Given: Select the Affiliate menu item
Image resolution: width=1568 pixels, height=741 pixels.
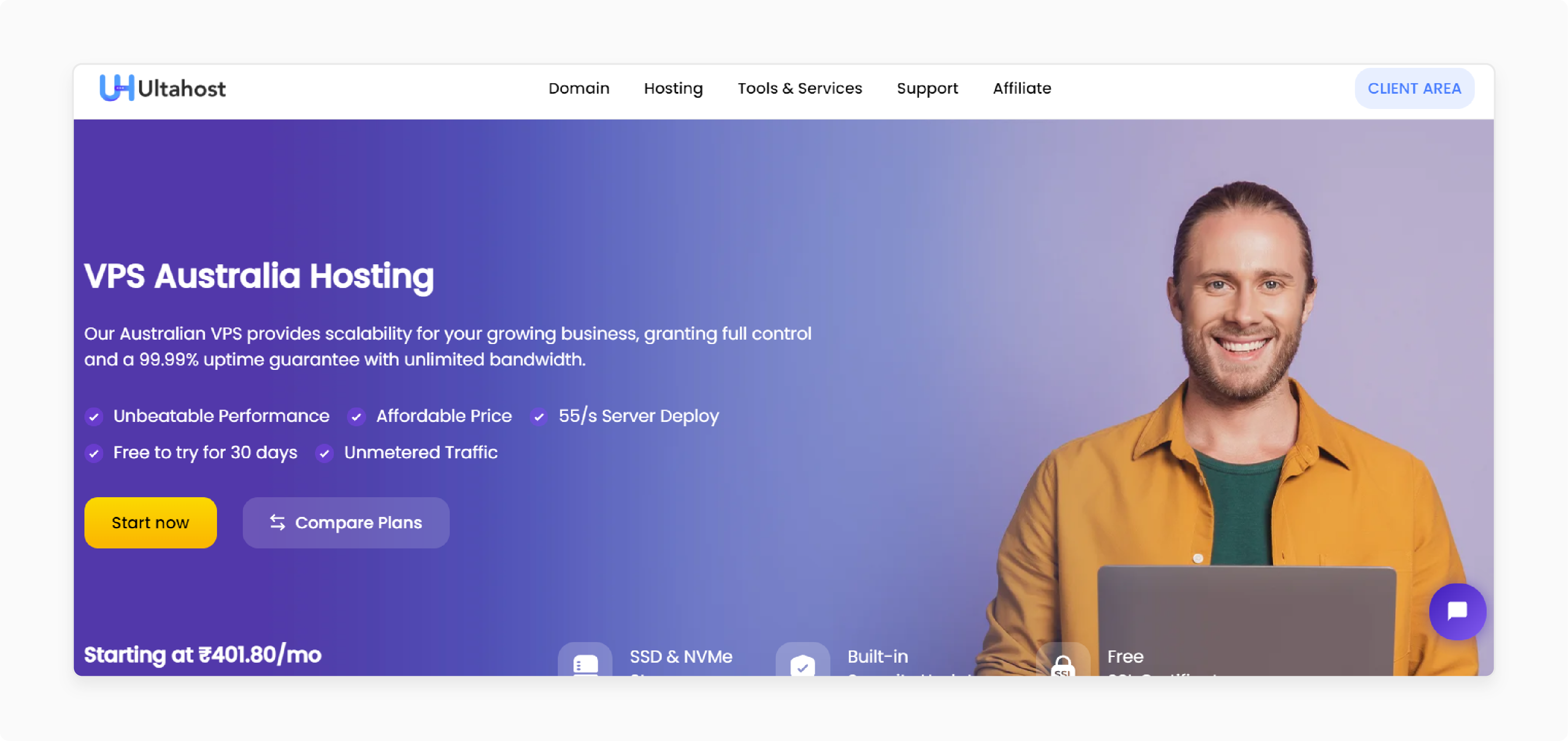Looking at the screenshot, I should (x=1022, y=88).
